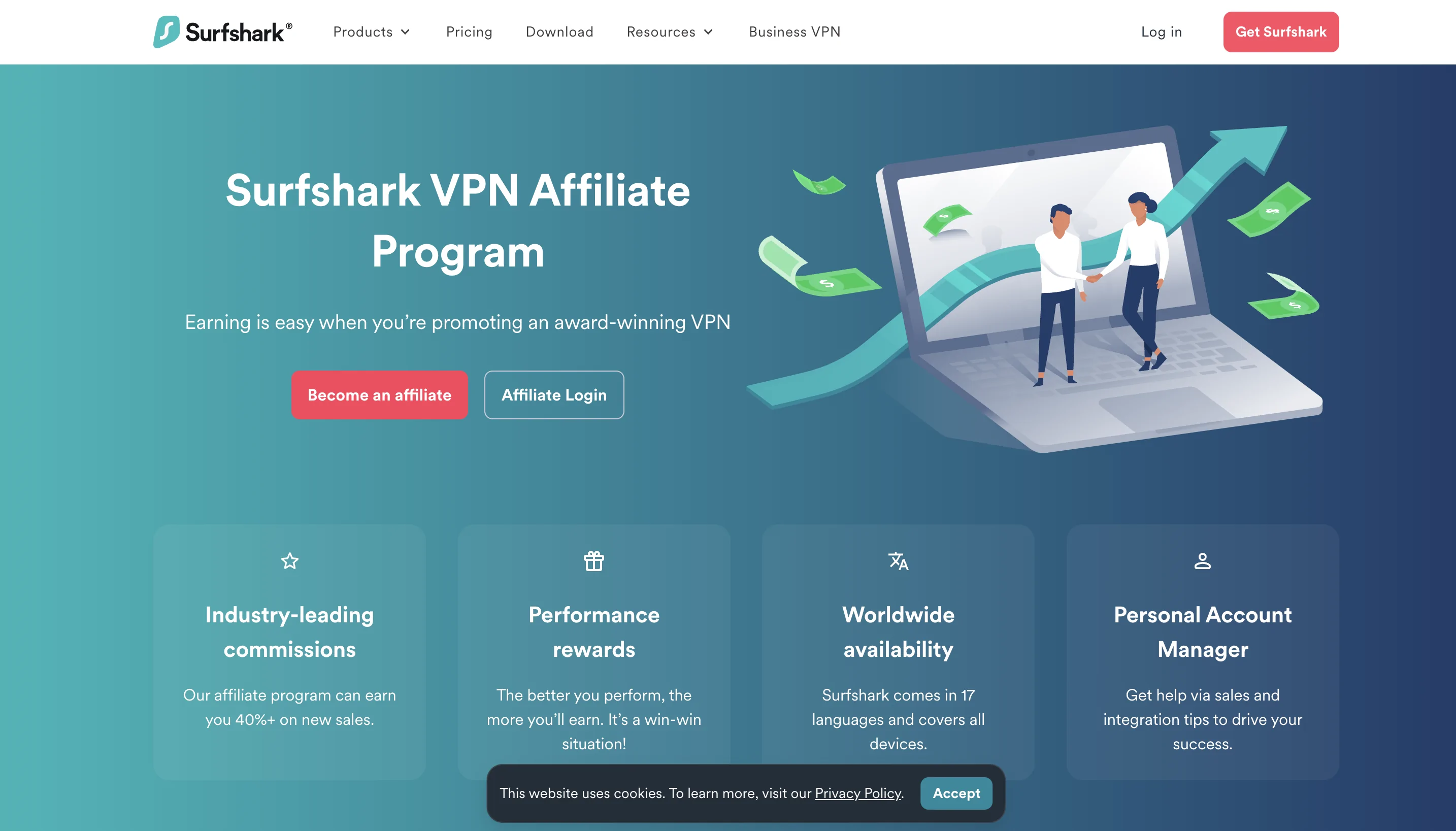Accept the cookie notice

(x=956, y=793)
